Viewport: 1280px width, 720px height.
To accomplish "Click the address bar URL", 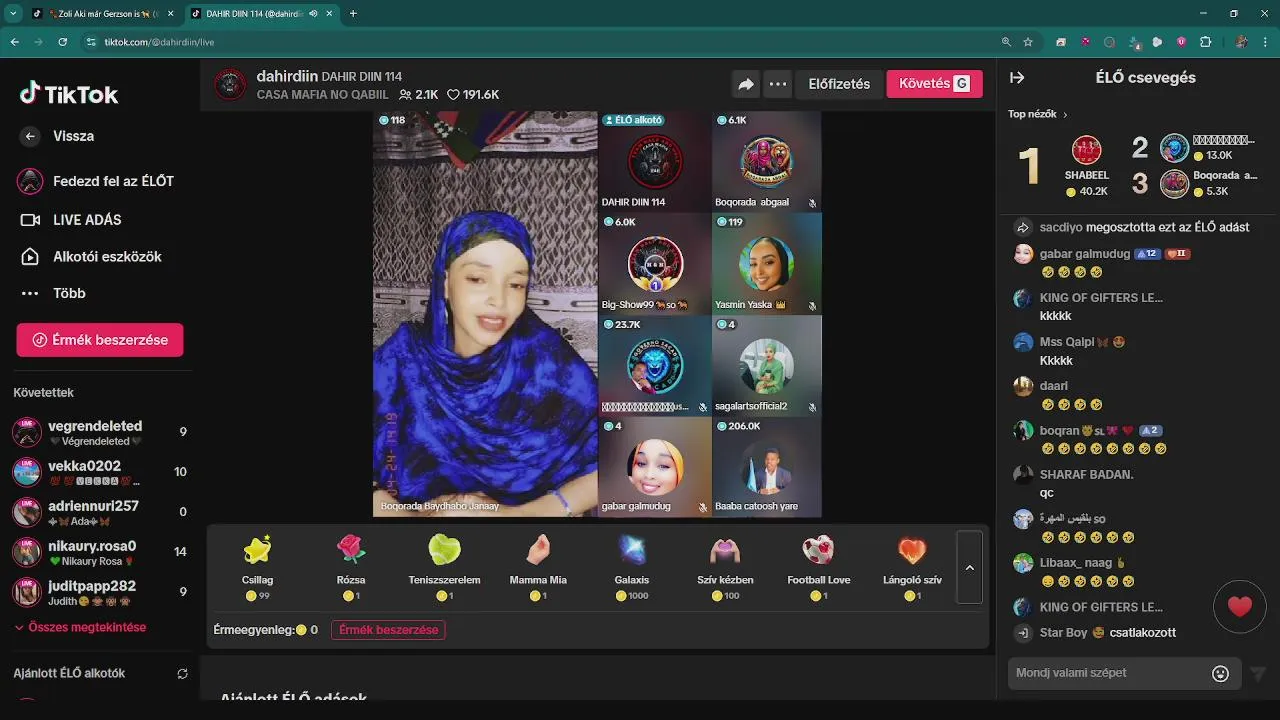I will 159,42.
